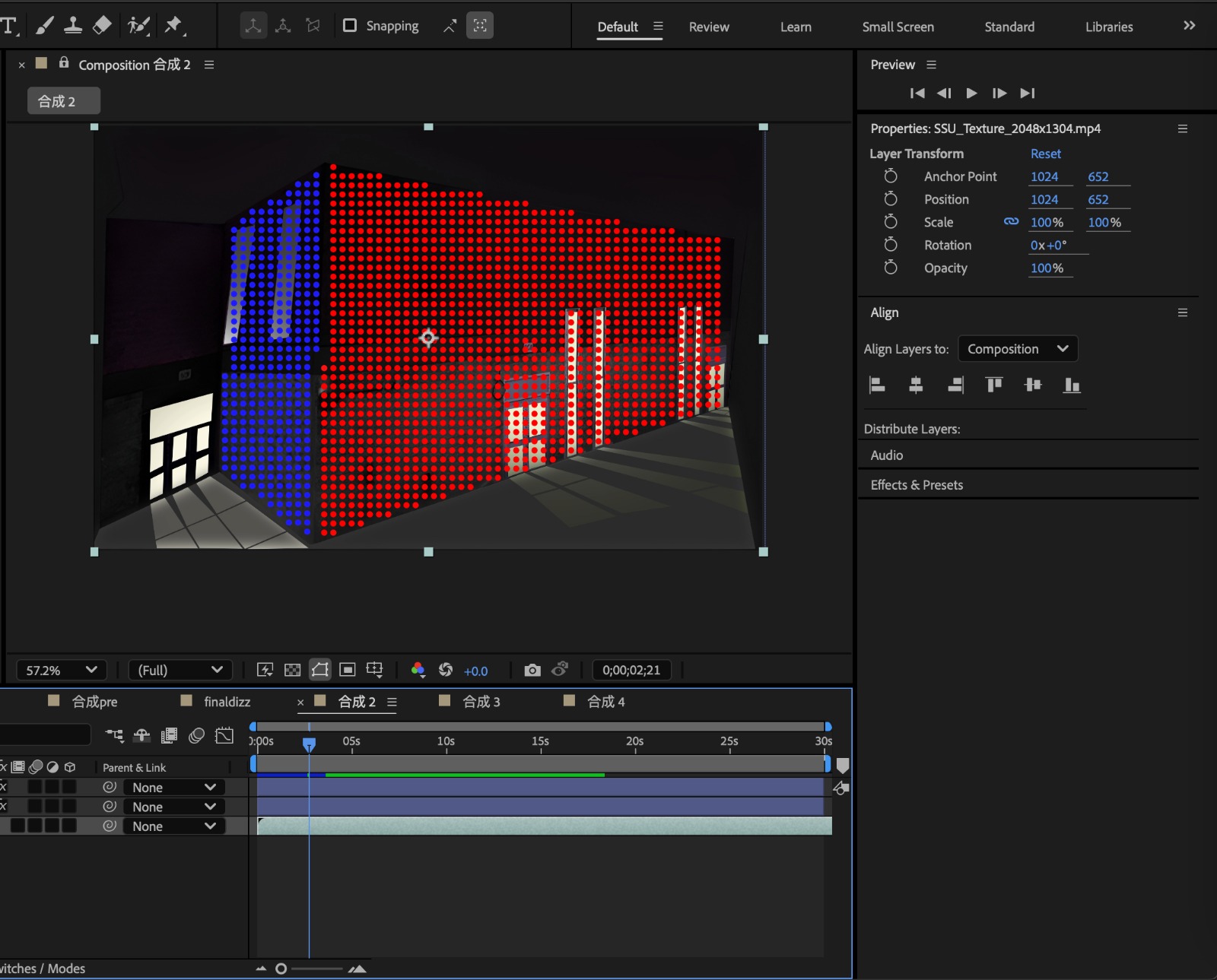Enable the Snapping checkbox
The width and height of the screenshot is (1217, 980).
coord(350,26)
